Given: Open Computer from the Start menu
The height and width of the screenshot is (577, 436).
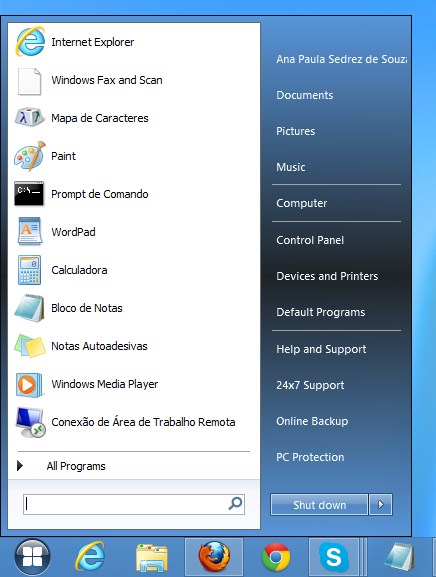Looking at the screenshot, I should coord(302,203).
